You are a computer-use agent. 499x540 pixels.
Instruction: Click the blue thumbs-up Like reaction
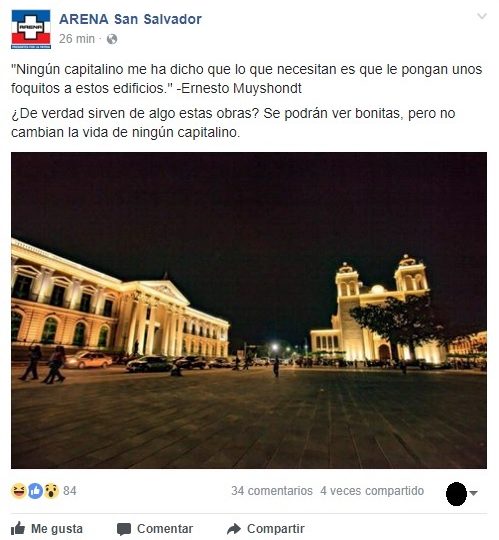coord(35,491)
